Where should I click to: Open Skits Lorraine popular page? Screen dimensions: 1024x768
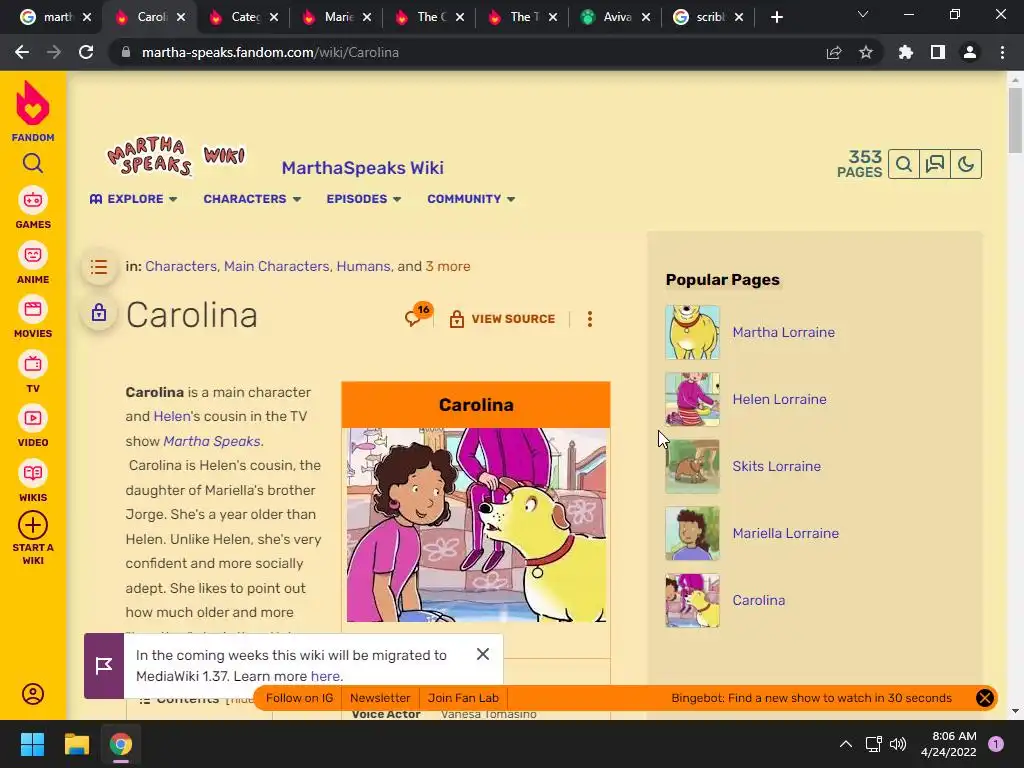point(776,466)
